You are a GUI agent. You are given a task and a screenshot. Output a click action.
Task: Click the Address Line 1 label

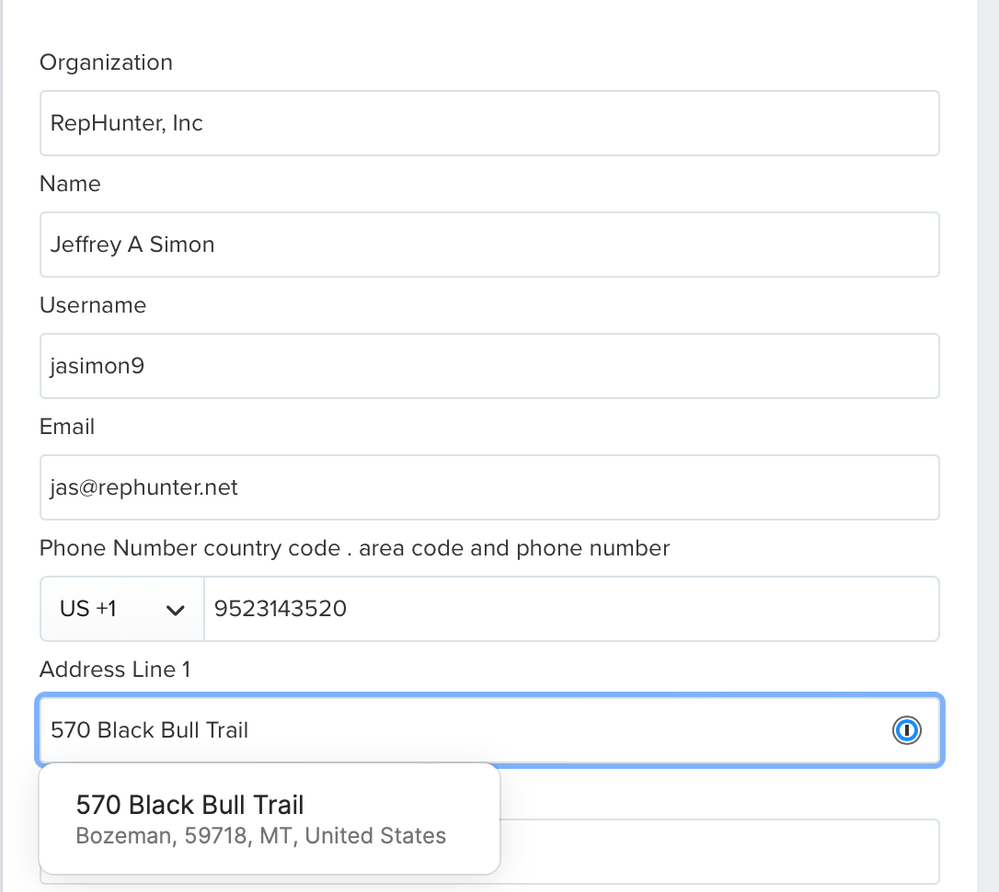click(115, 670)
